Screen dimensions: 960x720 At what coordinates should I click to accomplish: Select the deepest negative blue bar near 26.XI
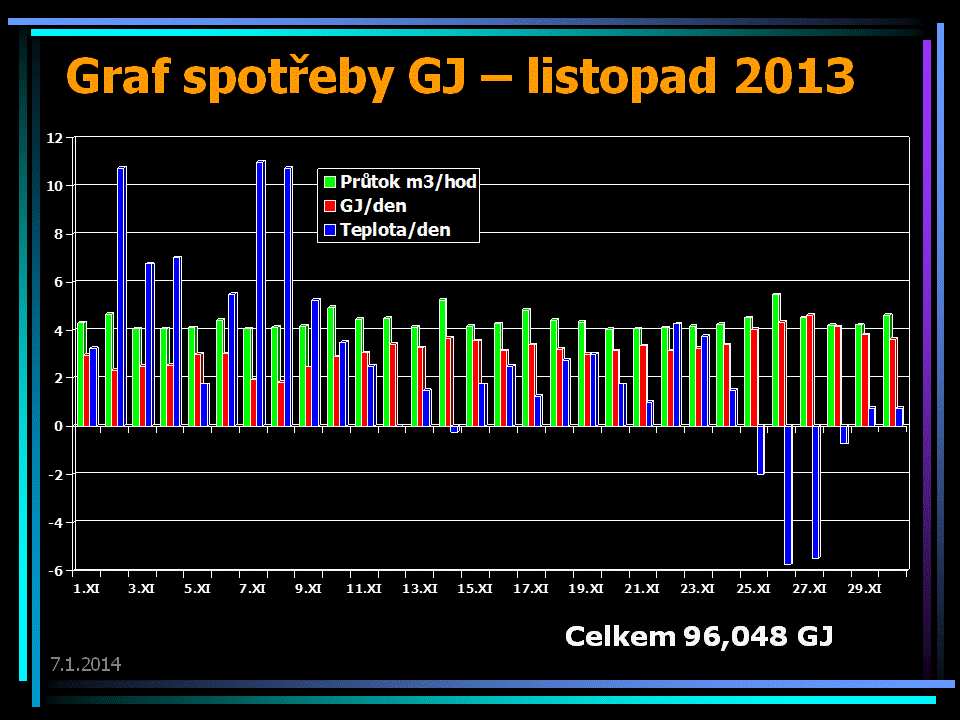[x=788, y=495]
